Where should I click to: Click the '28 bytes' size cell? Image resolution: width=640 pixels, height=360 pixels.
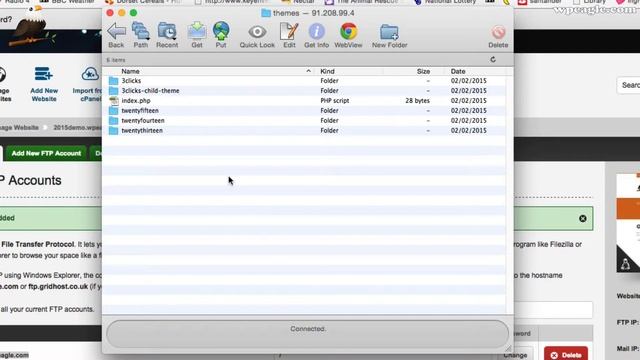pyautogui.click(x=417, y=100)
